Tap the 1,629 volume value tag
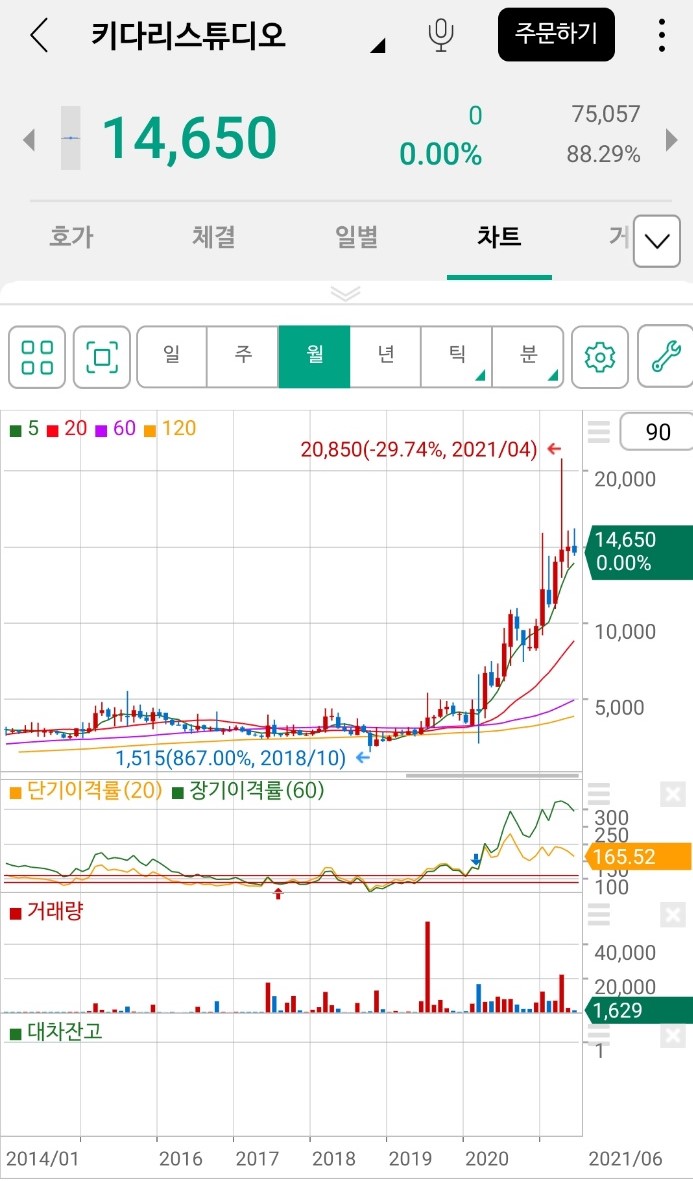 [639, 1010]
